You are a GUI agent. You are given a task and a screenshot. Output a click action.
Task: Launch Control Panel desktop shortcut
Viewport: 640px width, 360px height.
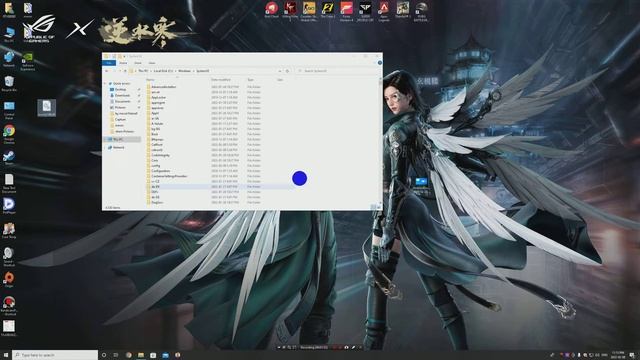[x=9, y=109]
